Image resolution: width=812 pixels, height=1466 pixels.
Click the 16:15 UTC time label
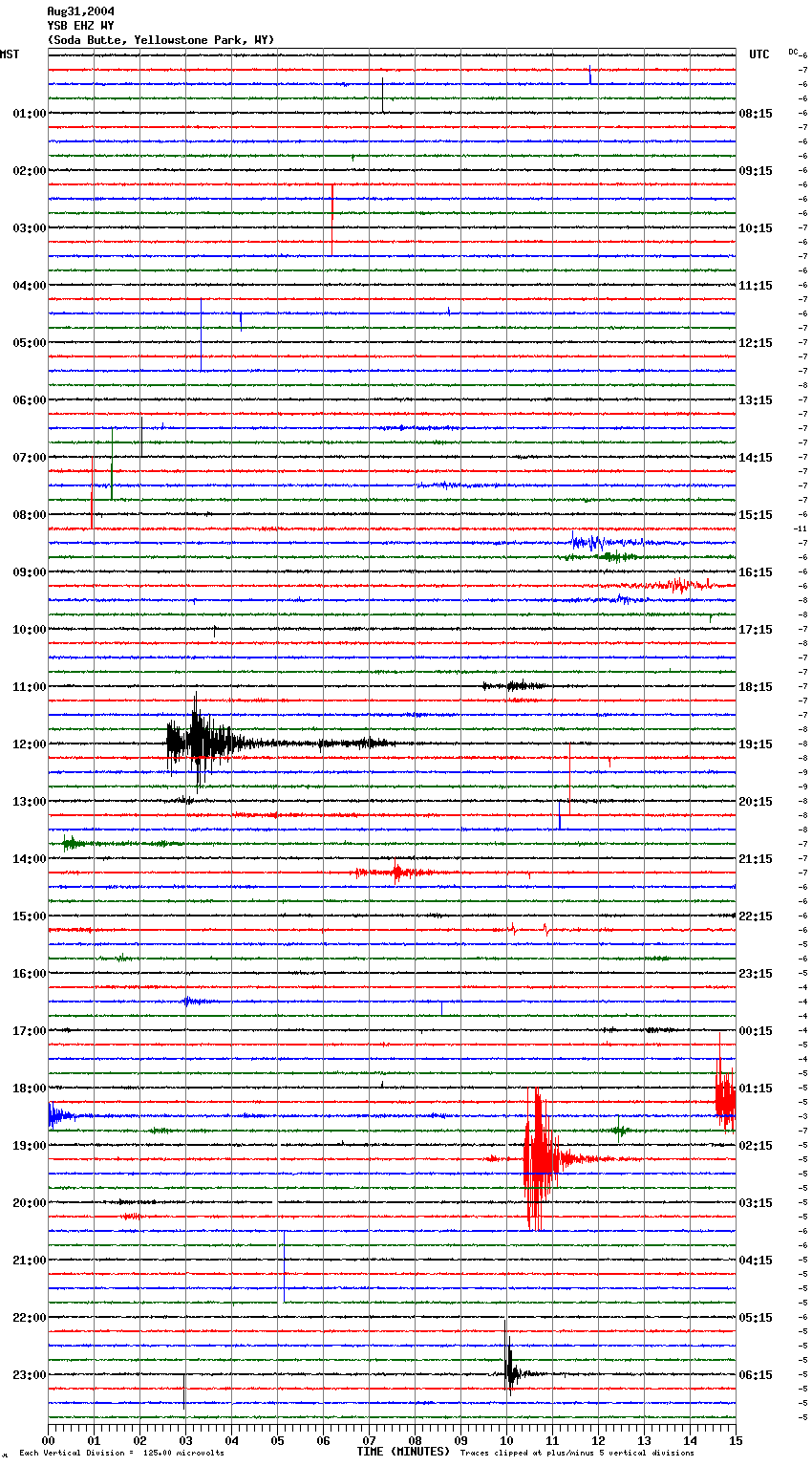coord(756,572)
